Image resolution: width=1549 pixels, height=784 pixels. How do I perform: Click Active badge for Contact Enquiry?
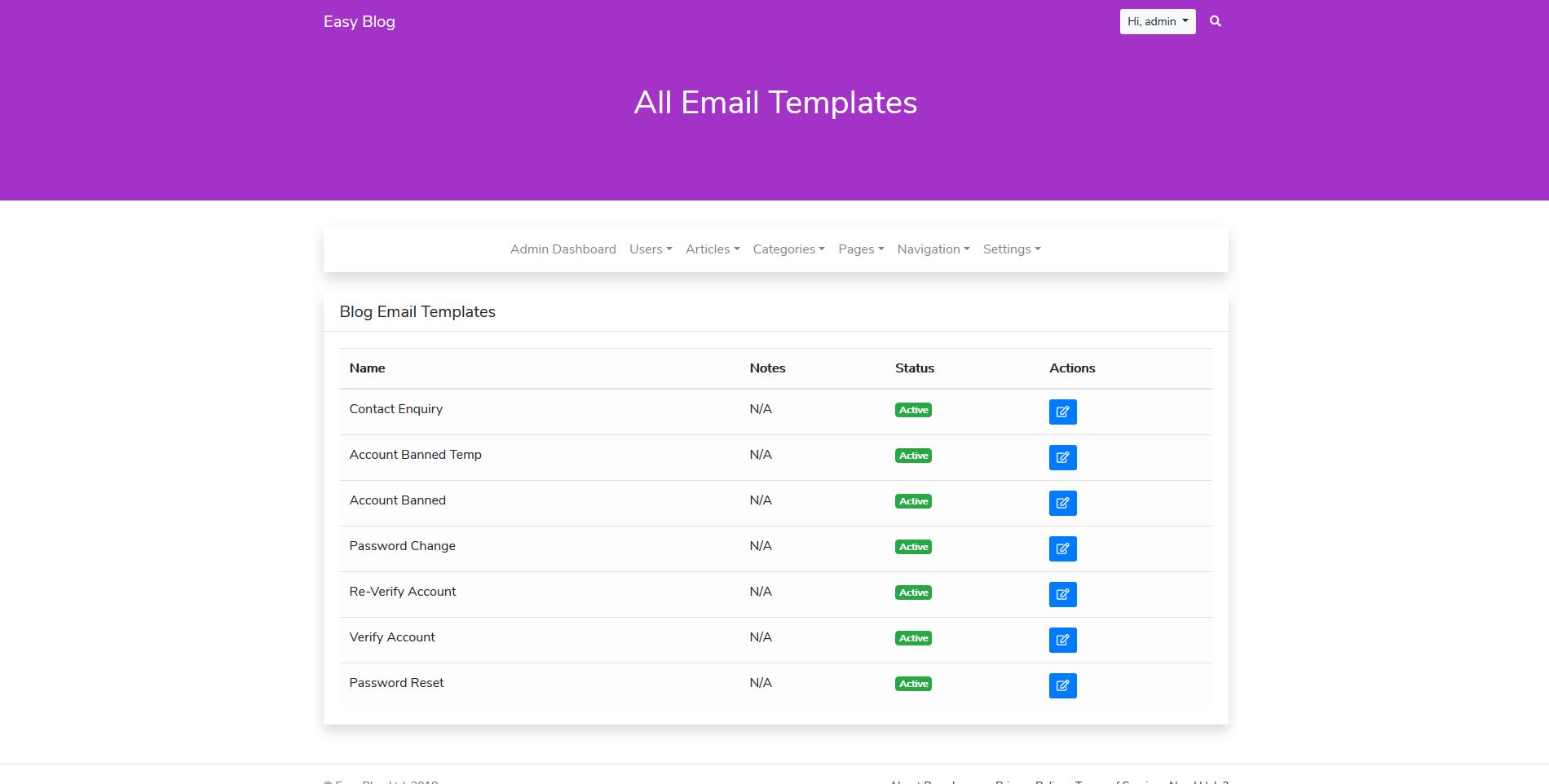coord(913,410)
